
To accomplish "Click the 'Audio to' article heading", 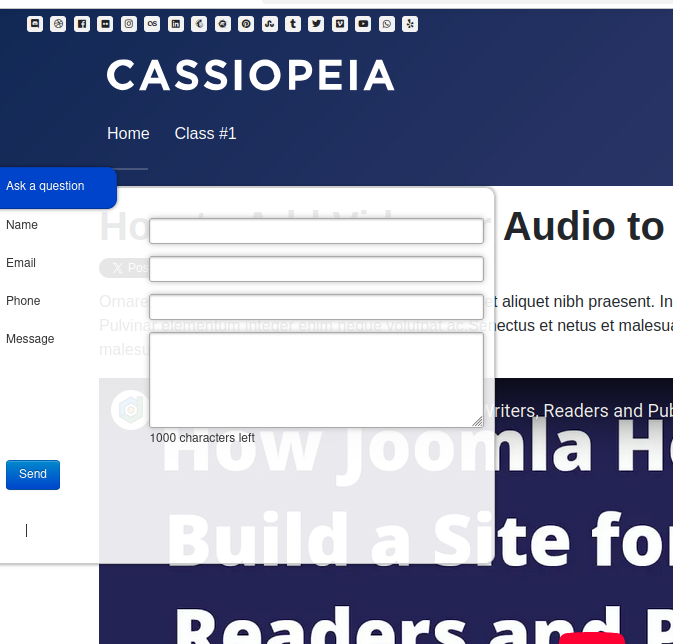I will click(584, 226).
